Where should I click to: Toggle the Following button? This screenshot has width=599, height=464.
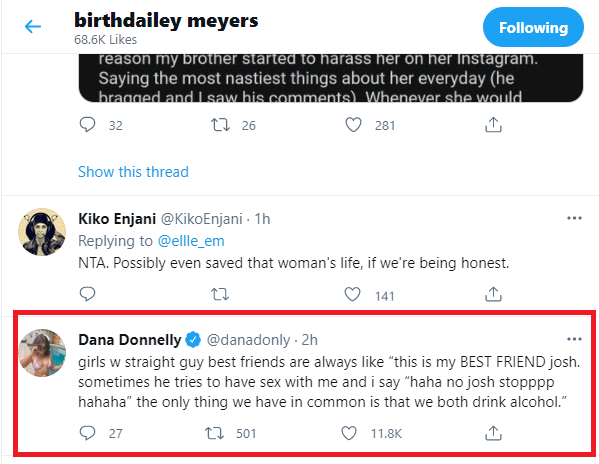533,27
